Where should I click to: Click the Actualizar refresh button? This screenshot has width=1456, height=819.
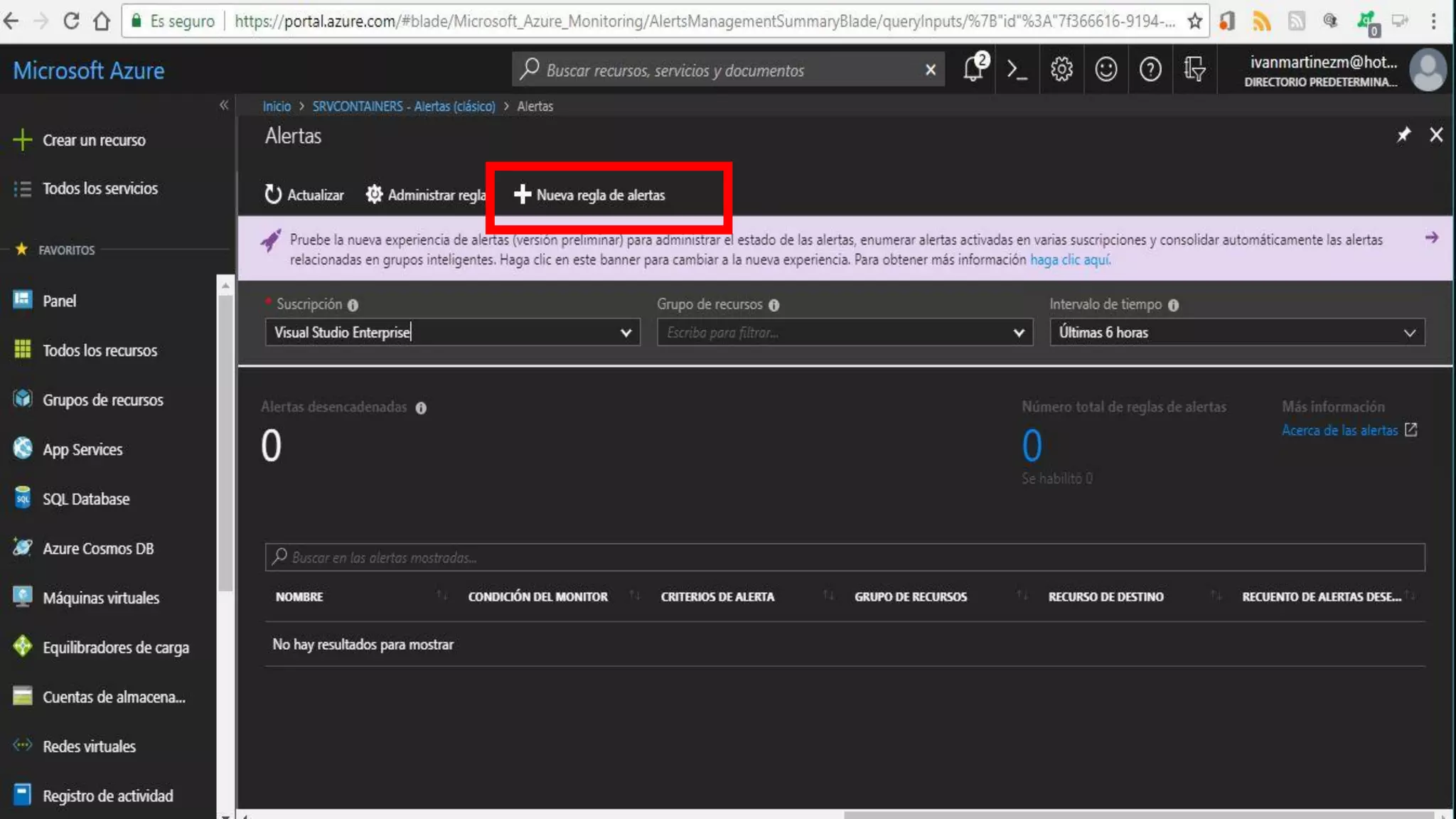click(304, 195)
